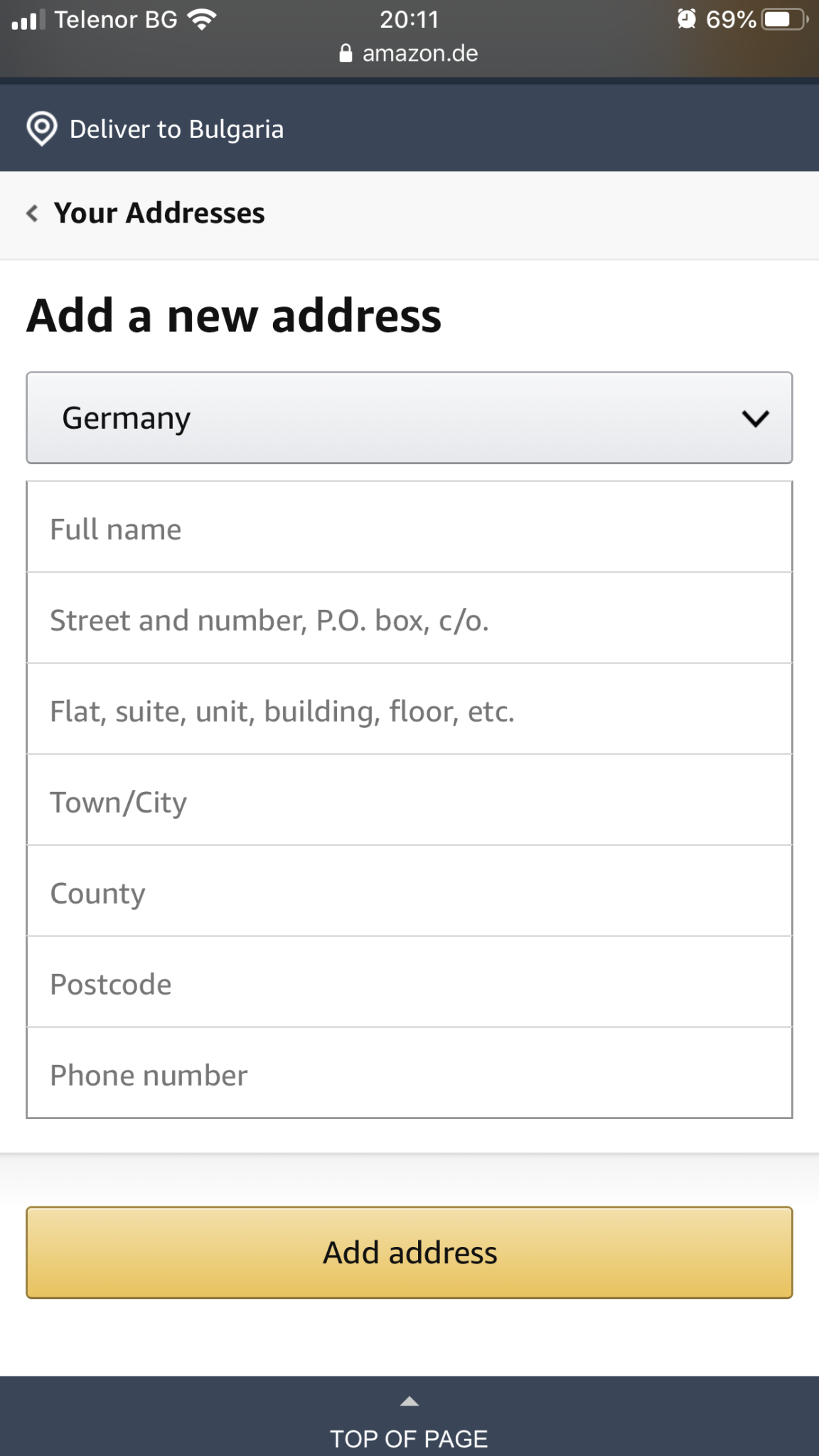
Task: Tap the up arrow above Top of Page
Action: [x=409, y=1401]
